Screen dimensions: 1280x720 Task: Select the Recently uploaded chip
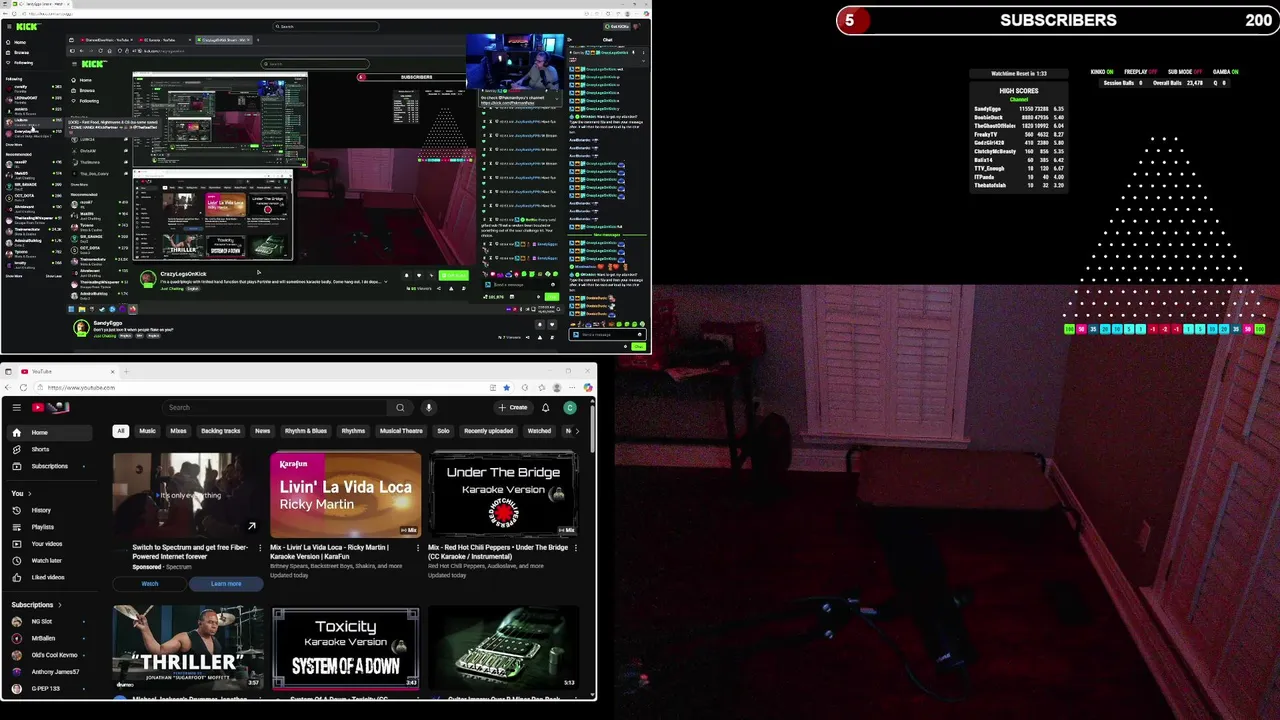(488, 431)
